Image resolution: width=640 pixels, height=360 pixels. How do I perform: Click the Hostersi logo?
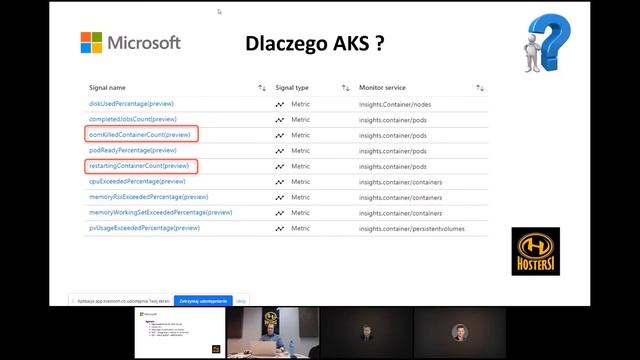(x=536, y=251)
